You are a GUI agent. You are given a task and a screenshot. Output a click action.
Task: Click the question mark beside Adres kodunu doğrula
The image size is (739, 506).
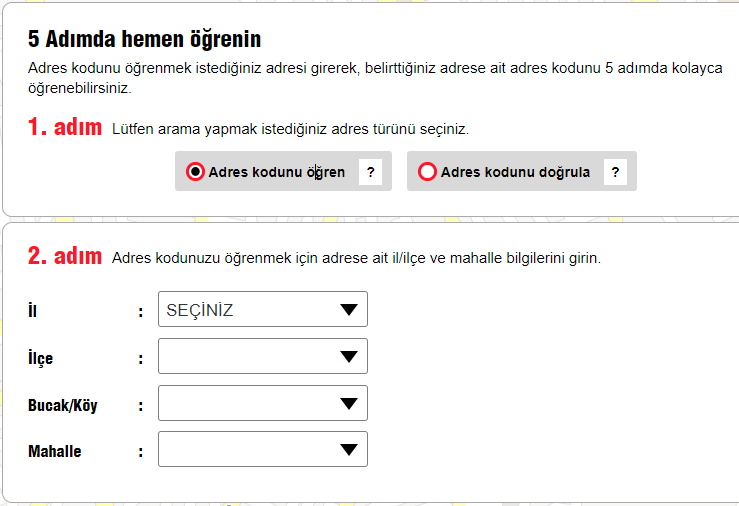[615, 172]
